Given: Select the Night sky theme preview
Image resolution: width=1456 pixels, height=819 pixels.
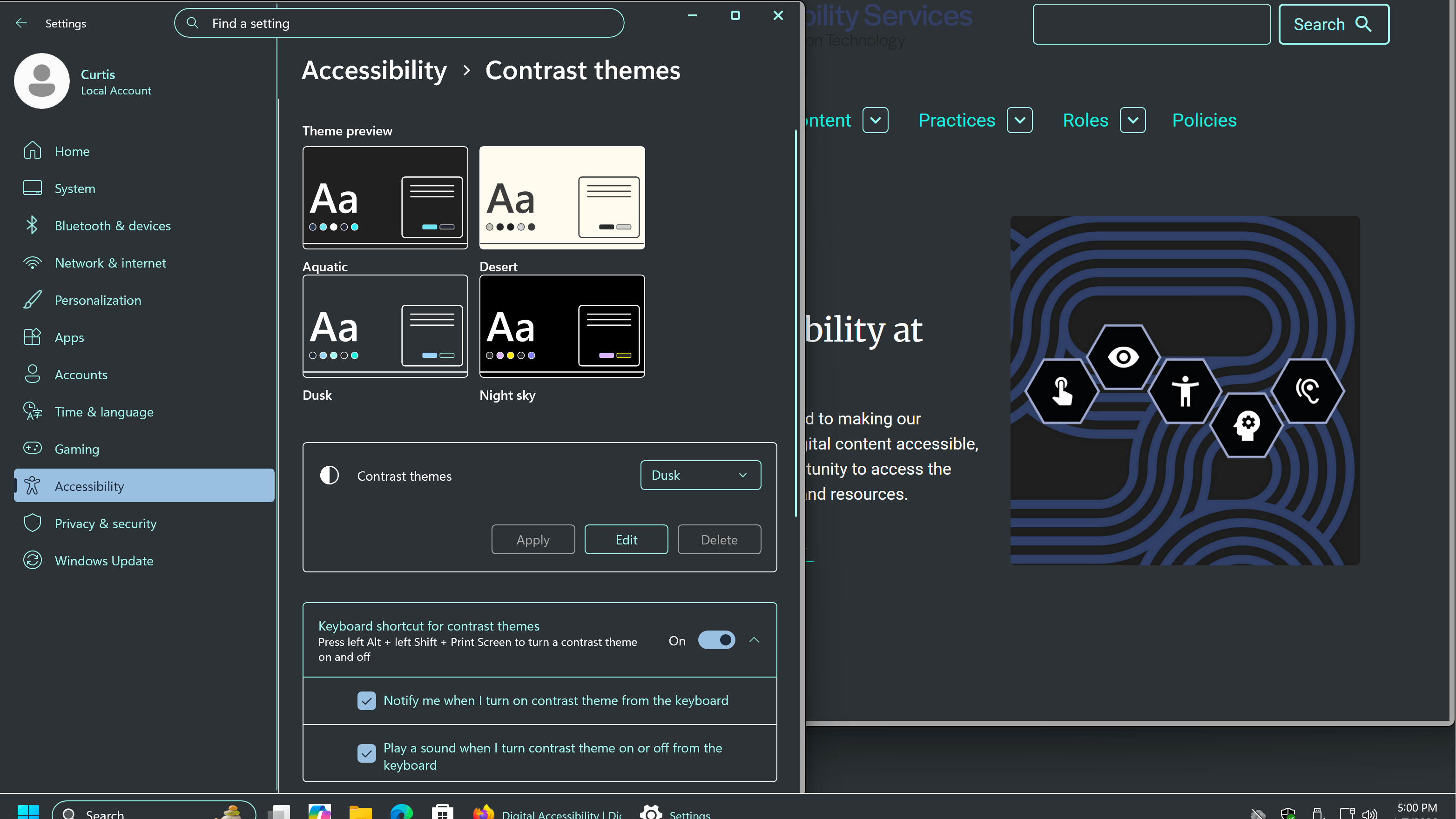Looking at the screenshot, I should tap(562, 326).
